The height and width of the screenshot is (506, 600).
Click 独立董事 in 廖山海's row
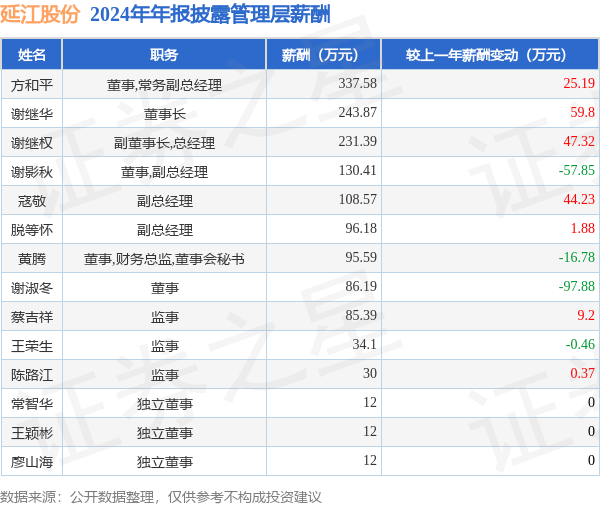165,462
